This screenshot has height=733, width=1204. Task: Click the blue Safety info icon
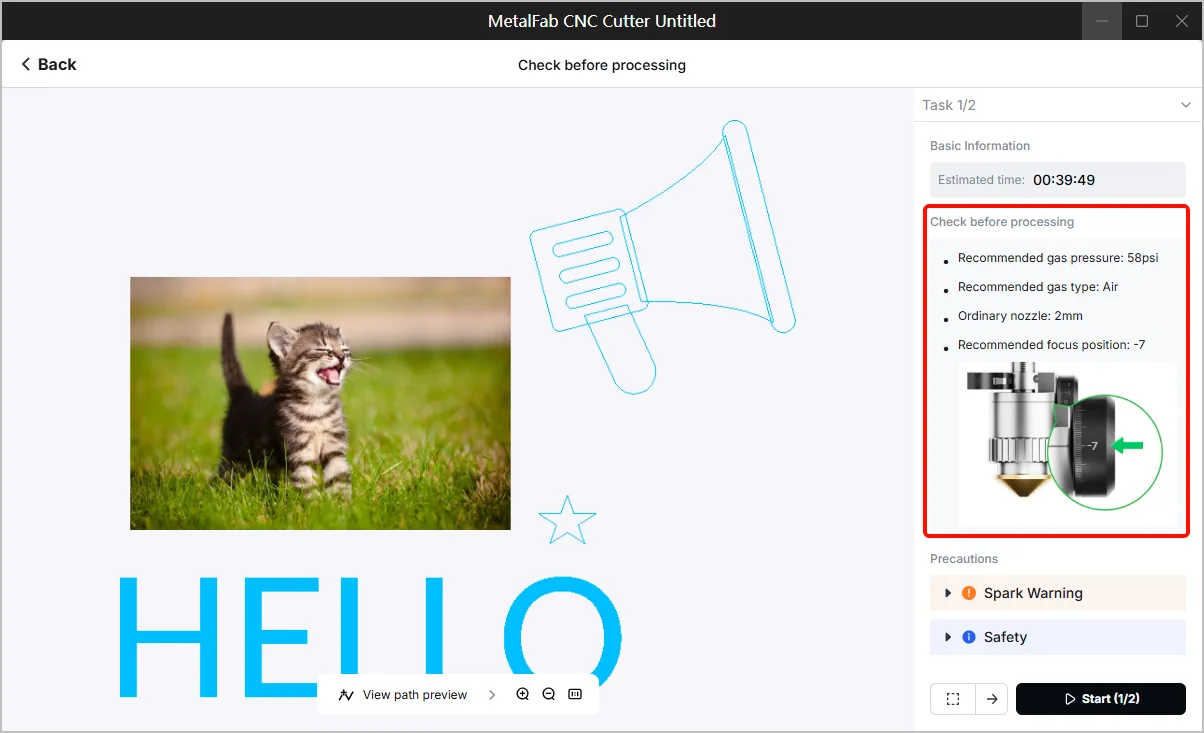tap(969, 637)
